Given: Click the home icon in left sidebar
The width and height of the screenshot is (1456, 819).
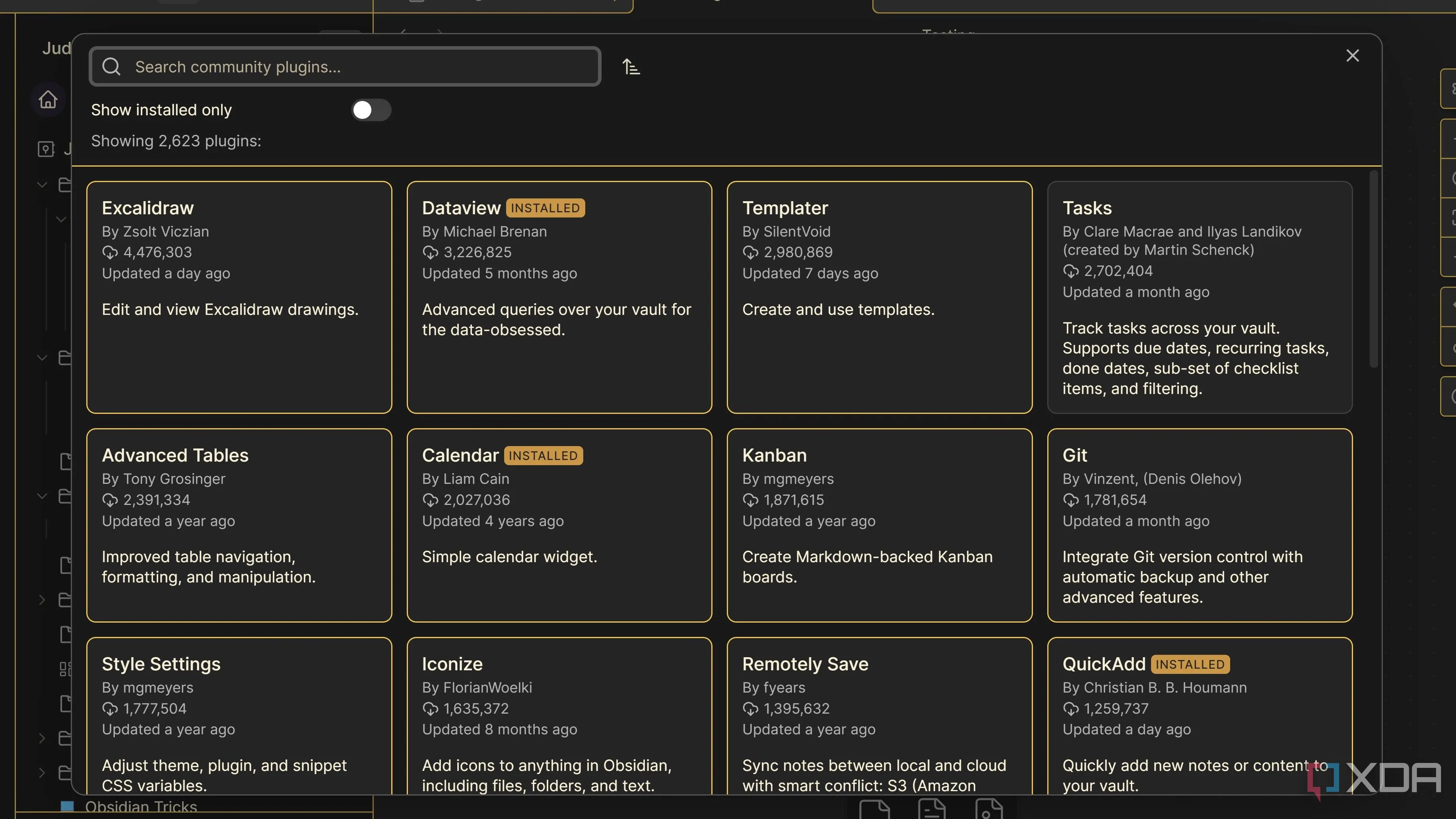Looking at the screenshot, I should coord(48,99).
